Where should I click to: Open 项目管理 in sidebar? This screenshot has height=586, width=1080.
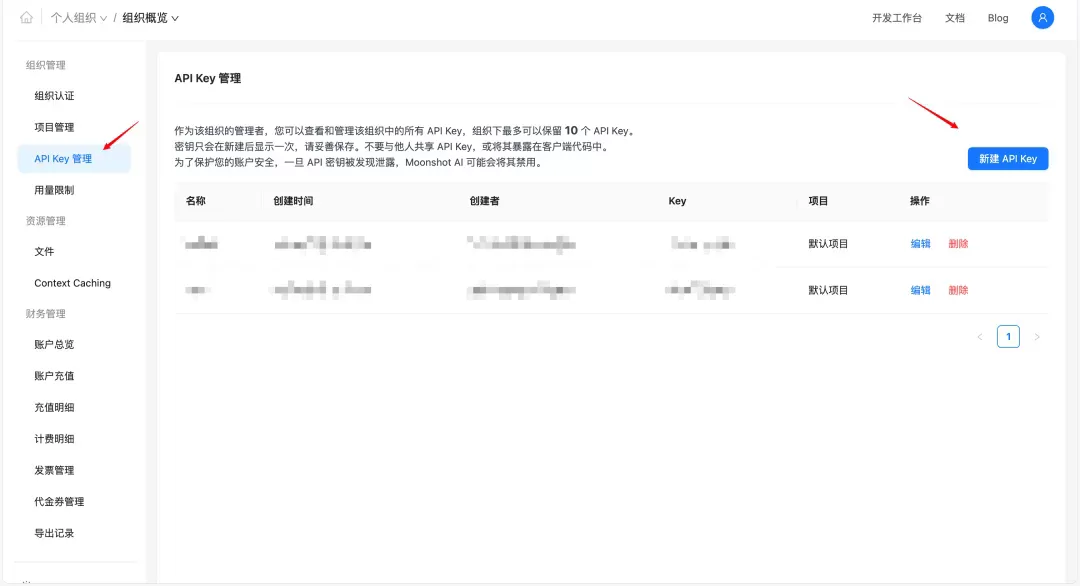click(x=54, y=127)
